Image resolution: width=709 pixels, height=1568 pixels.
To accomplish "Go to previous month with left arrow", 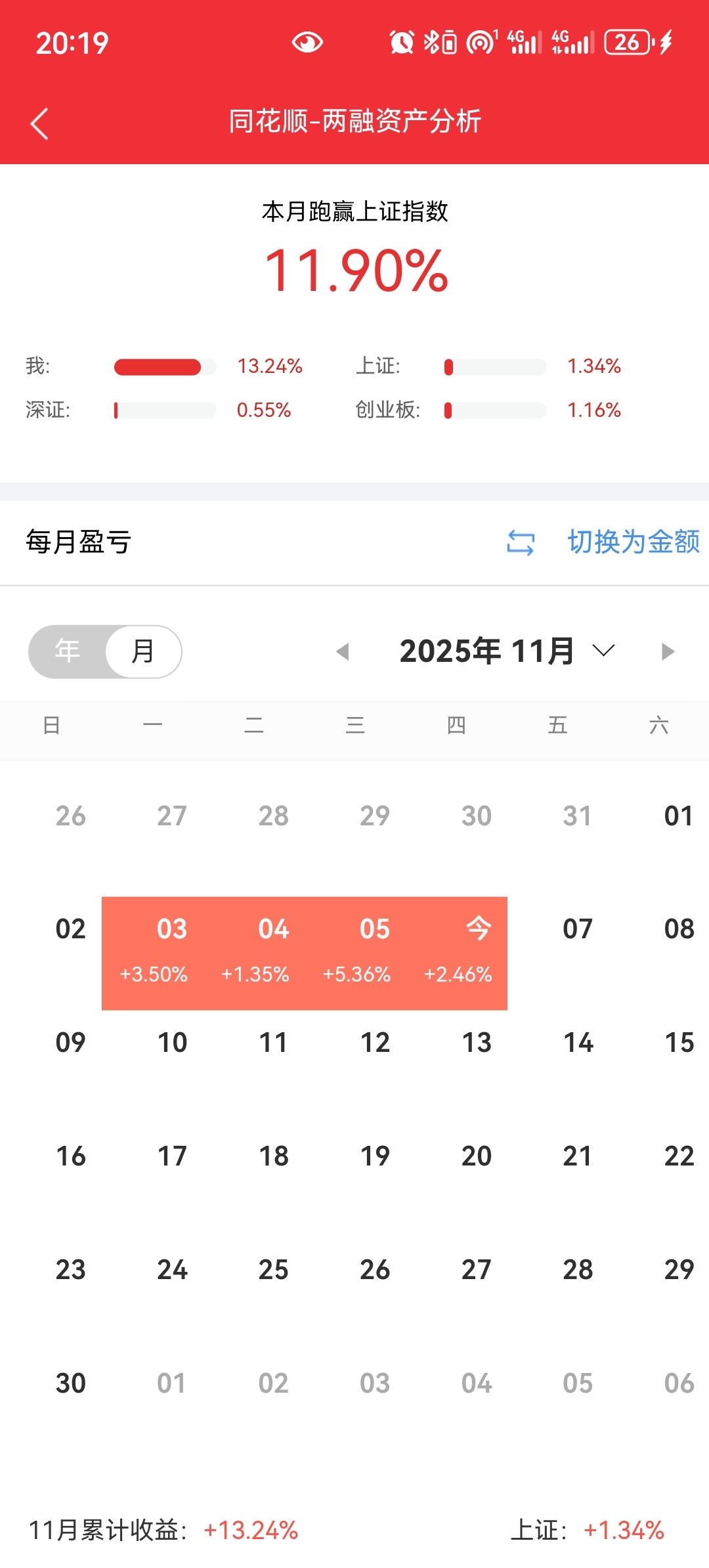I will click(342, 651).
